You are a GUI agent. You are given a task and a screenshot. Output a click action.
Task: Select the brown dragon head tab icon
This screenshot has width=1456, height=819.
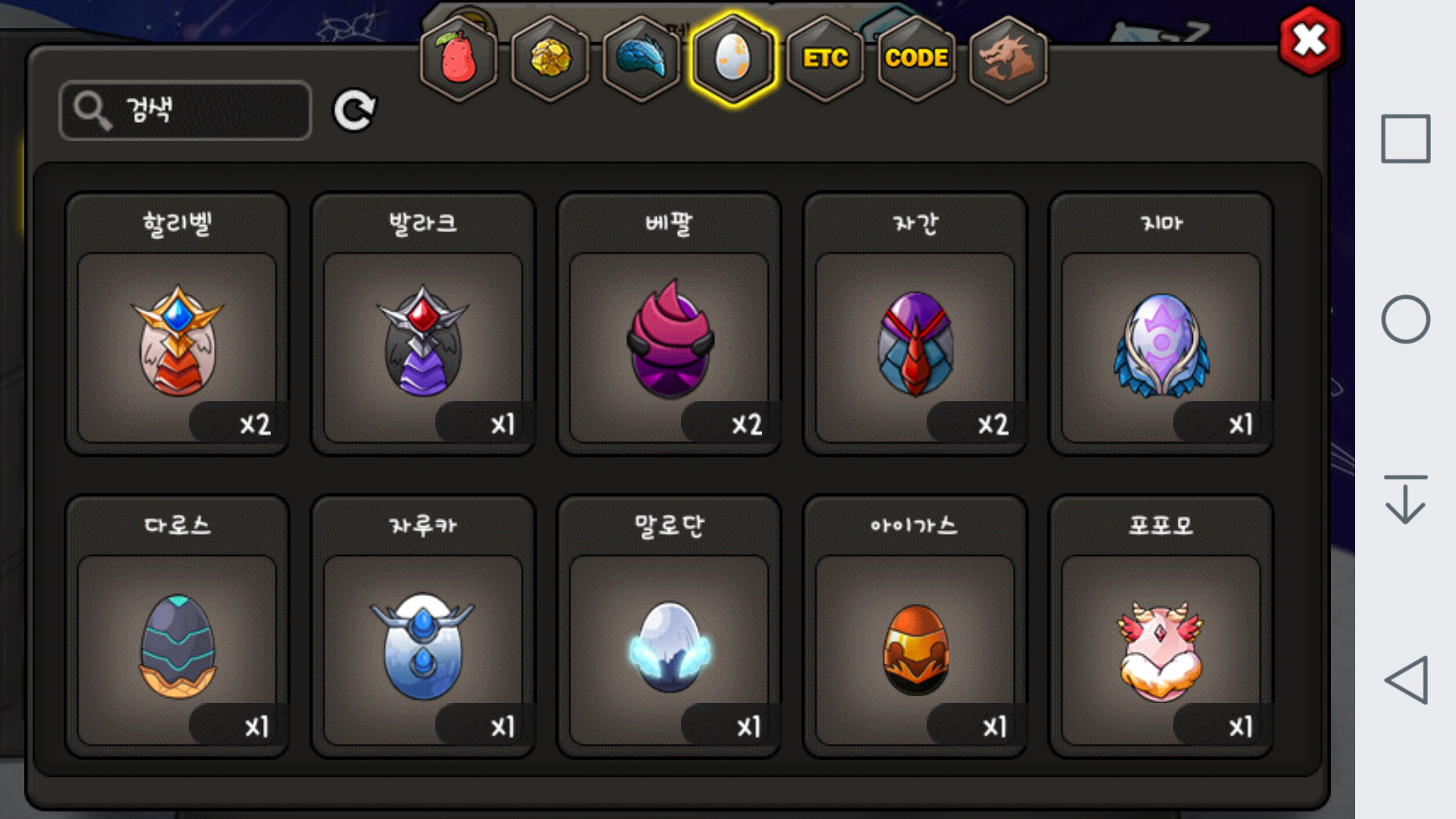pos(1008,58)
